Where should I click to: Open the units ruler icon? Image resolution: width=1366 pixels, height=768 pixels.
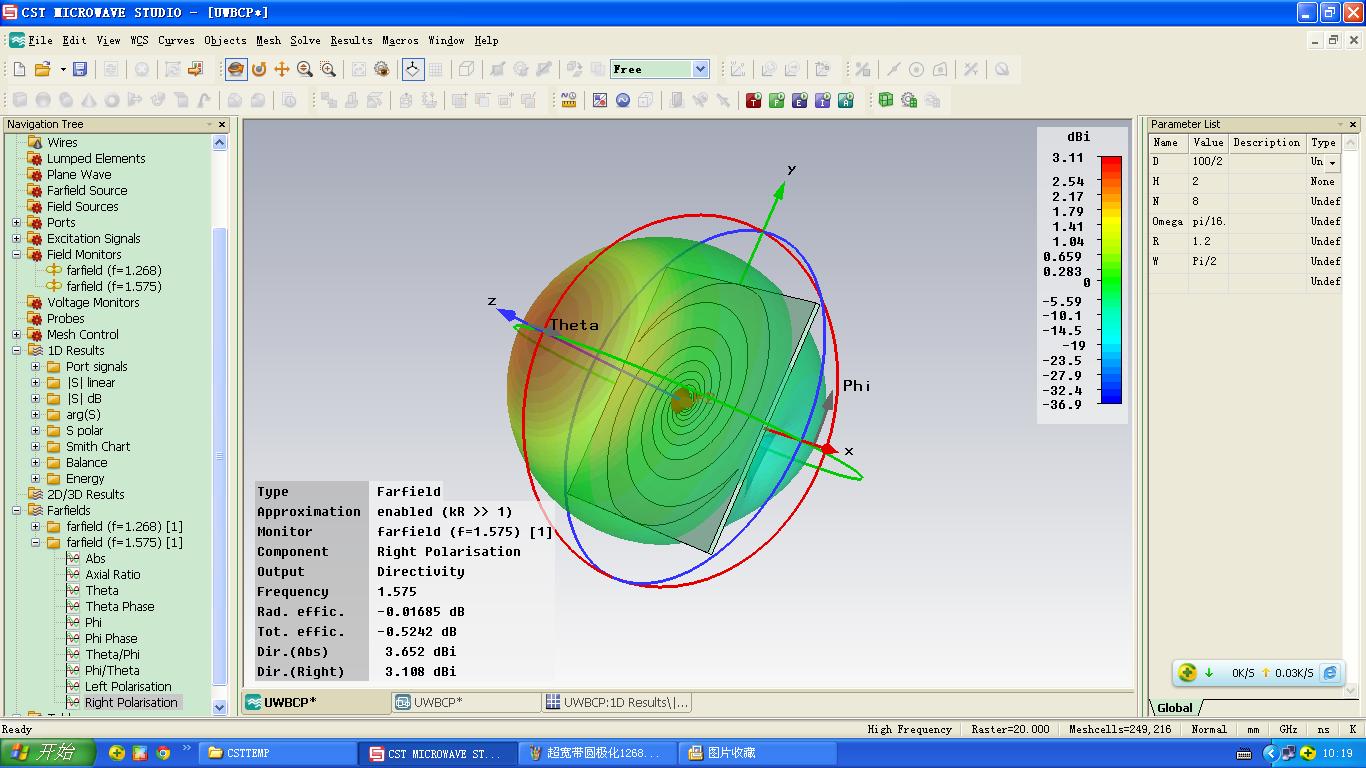click(569, 100)
